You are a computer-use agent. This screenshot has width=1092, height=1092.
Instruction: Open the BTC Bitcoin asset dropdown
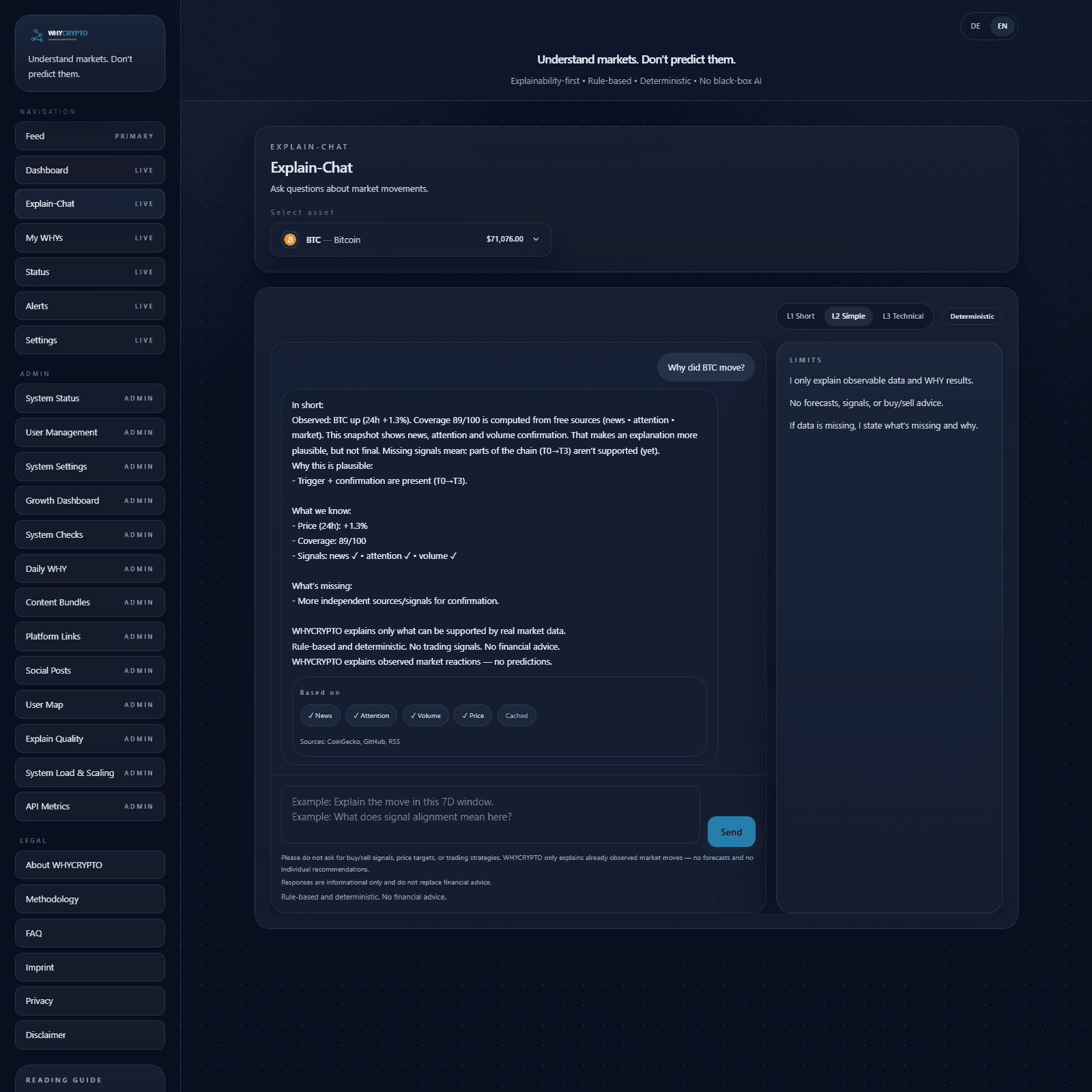409,240
